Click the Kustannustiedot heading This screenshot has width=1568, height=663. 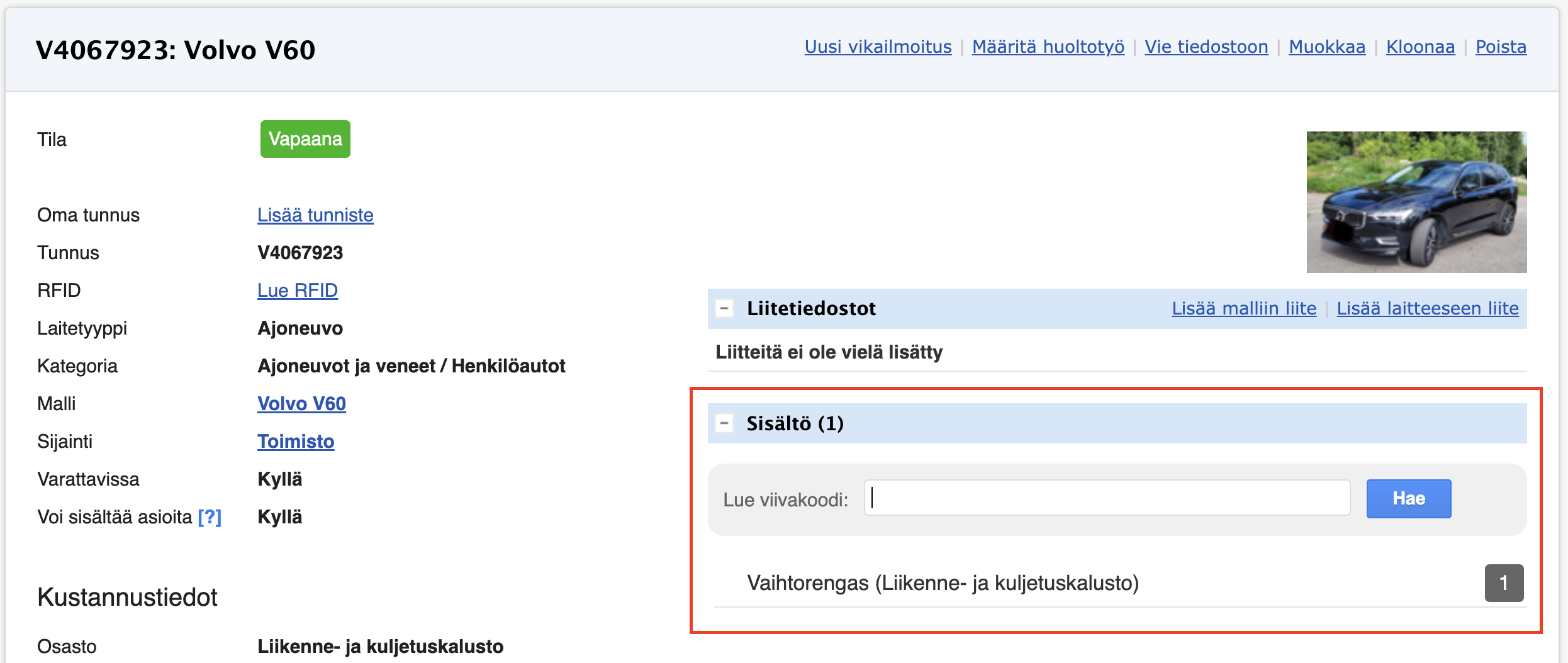click(x=127, y=597)
